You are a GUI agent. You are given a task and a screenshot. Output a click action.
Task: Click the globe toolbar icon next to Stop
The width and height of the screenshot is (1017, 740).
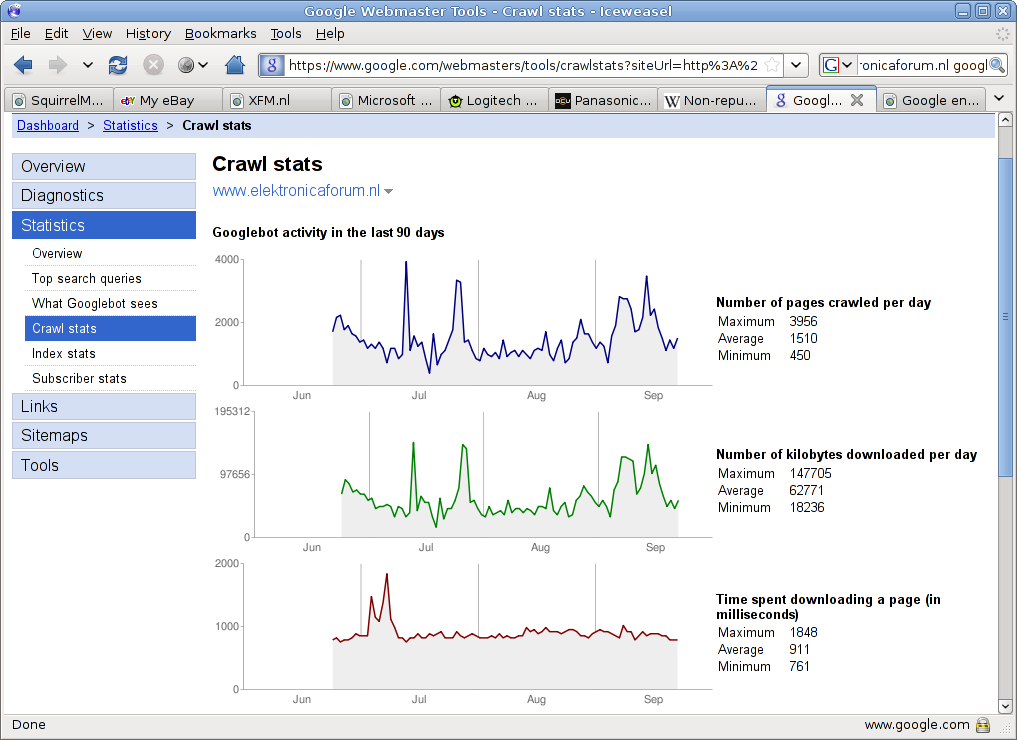pos(186,65)
